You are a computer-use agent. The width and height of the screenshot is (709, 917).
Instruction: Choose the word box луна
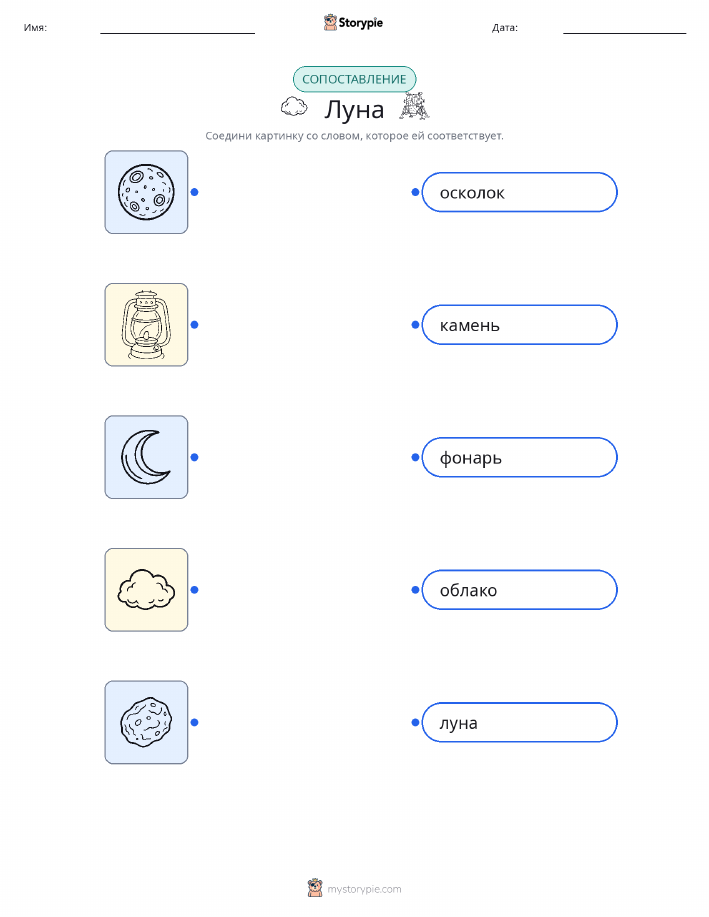coord(519,722)
